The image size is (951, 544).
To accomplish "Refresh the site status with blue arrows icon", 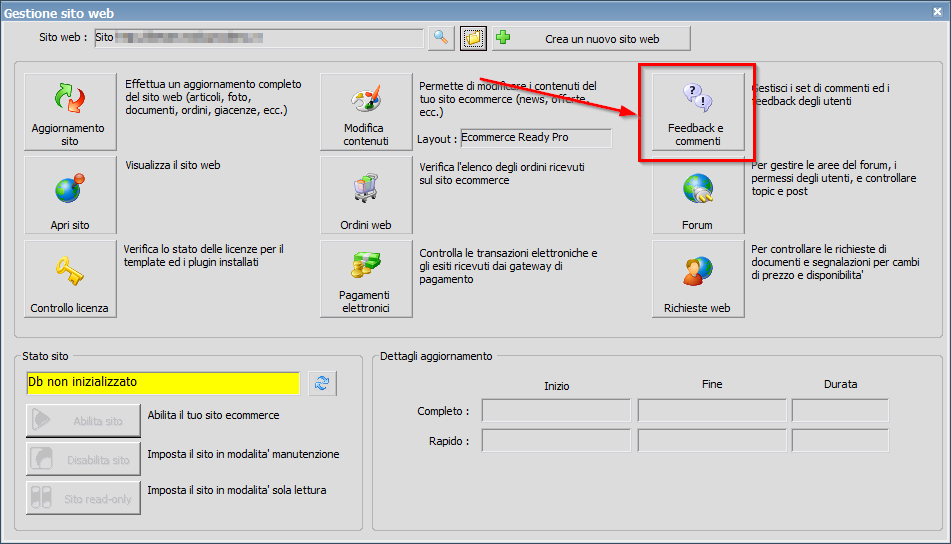I will 322,383.
